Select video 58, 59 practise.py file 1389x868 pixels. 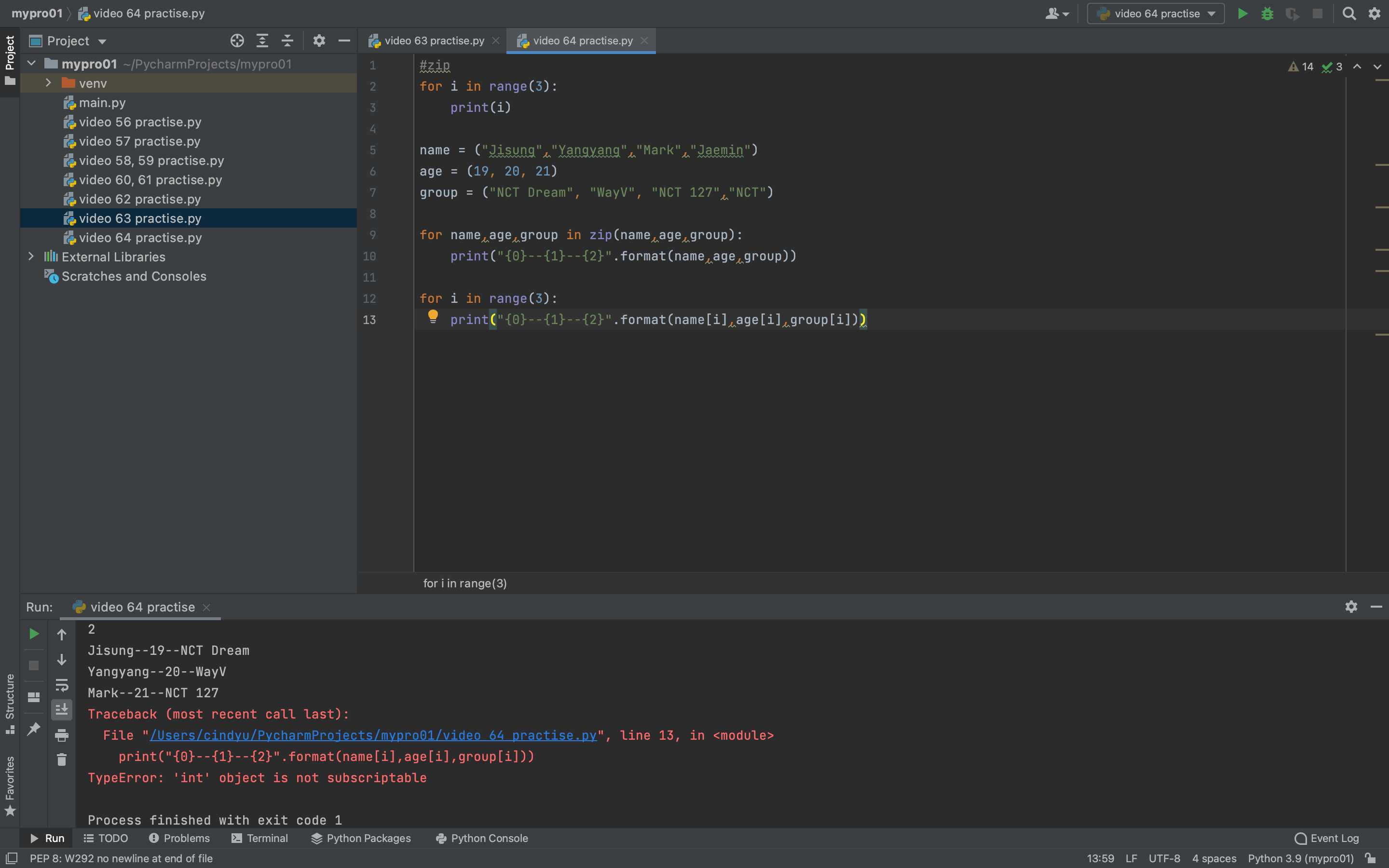[151, 161]
